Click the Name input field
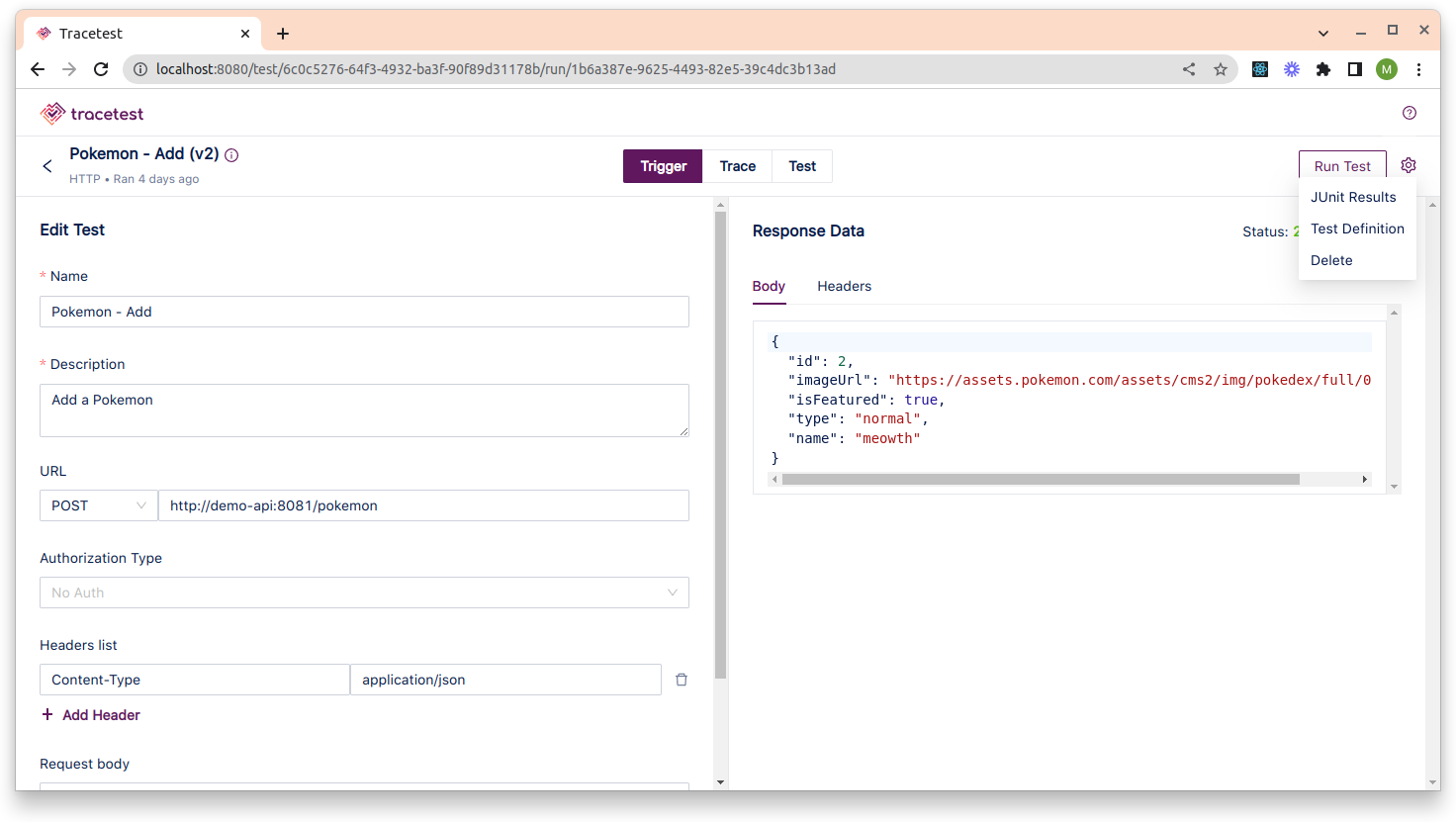The width and height of the screenshot is (1456, 822). 364,312
